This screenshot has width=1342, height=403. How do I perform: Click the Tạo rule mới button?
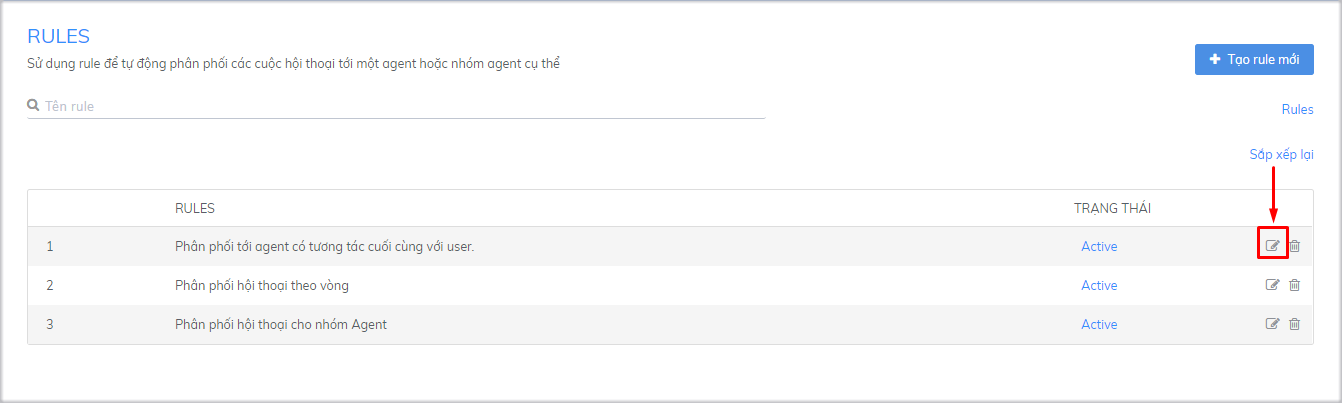click(1254, 60)
